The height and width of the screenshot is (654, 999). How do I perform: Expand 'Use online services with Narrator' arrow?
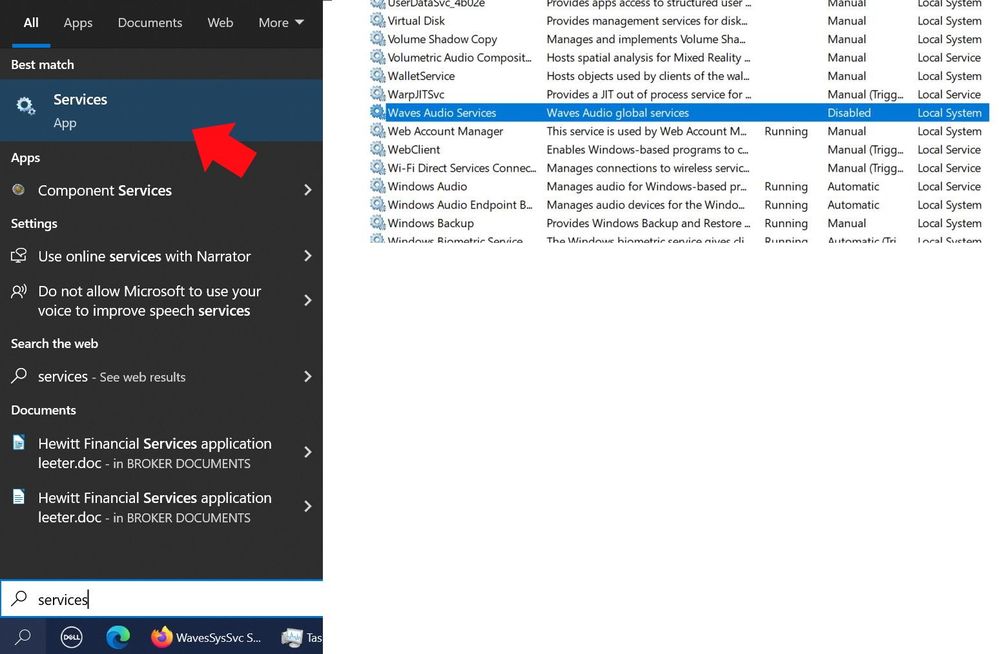[307, 256]
